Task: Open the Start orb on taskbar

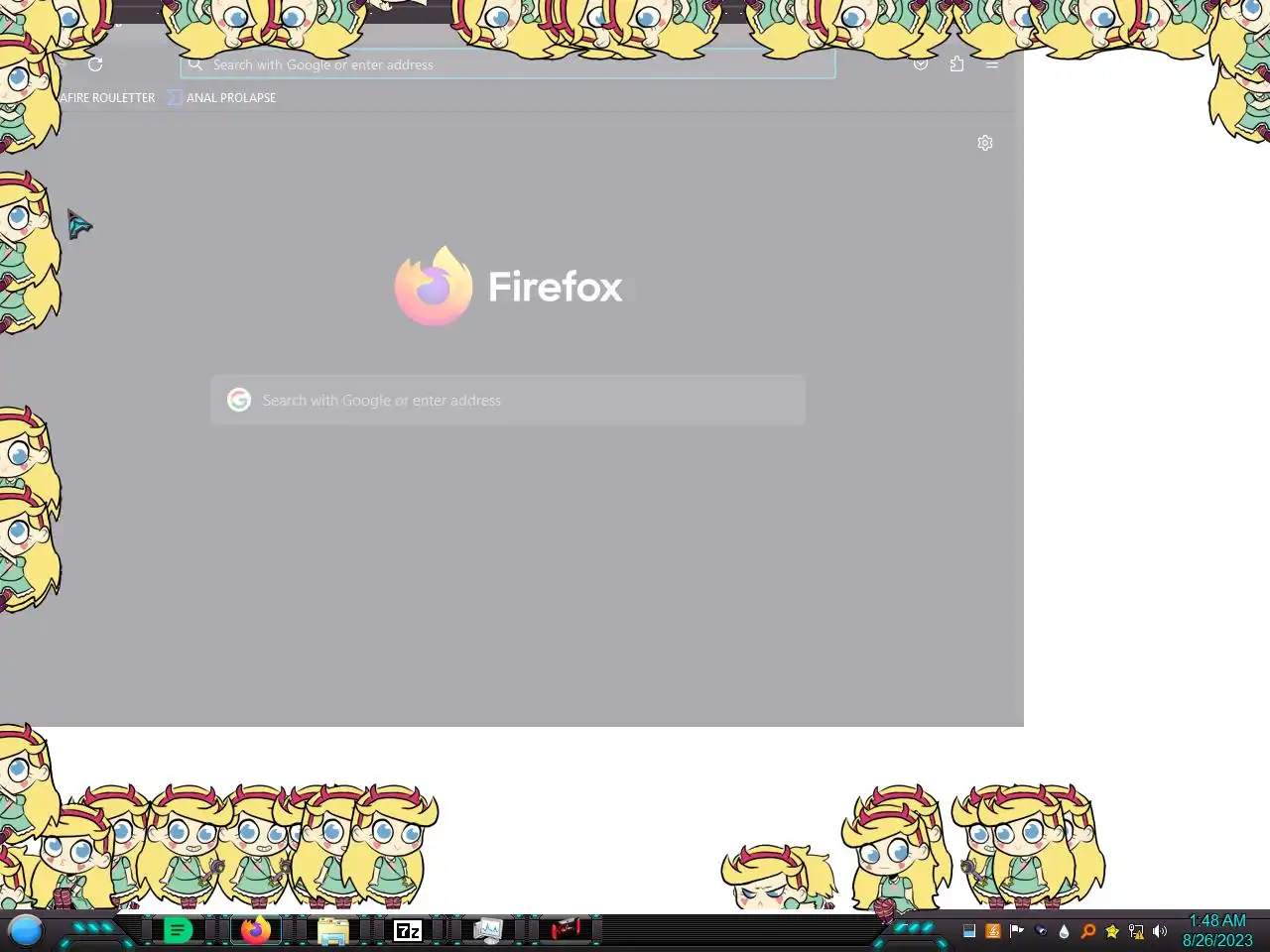Action: pyautogui.click(x=25, y=930)
